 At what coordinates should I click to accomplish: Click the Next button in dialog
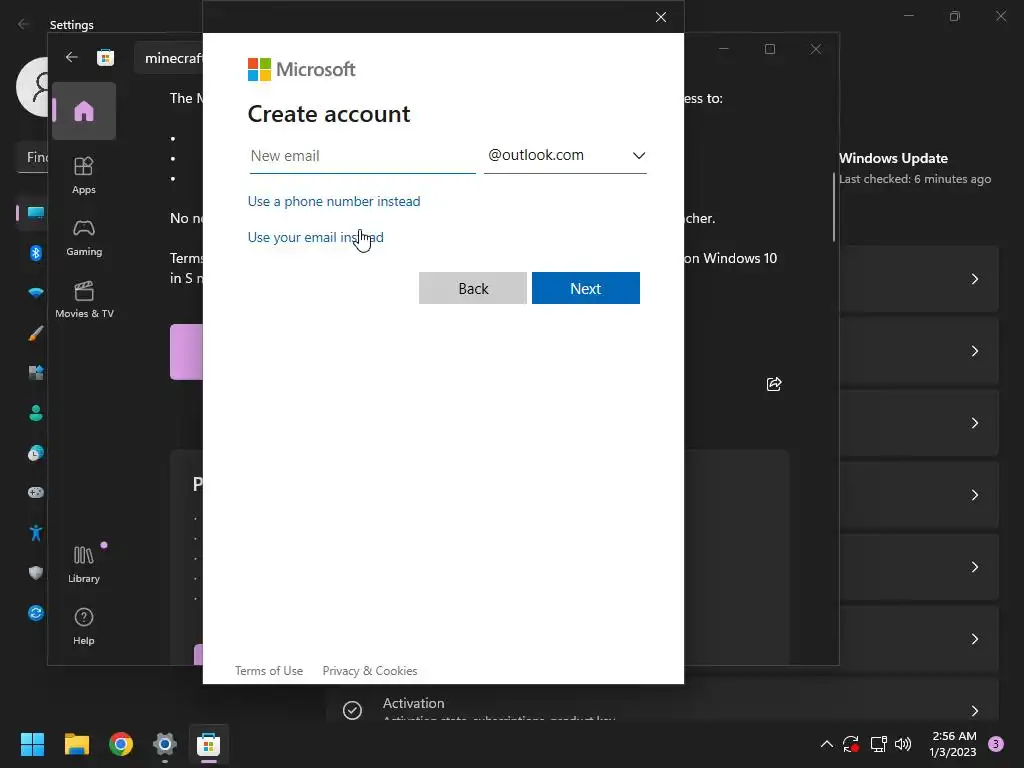point(586,288)
